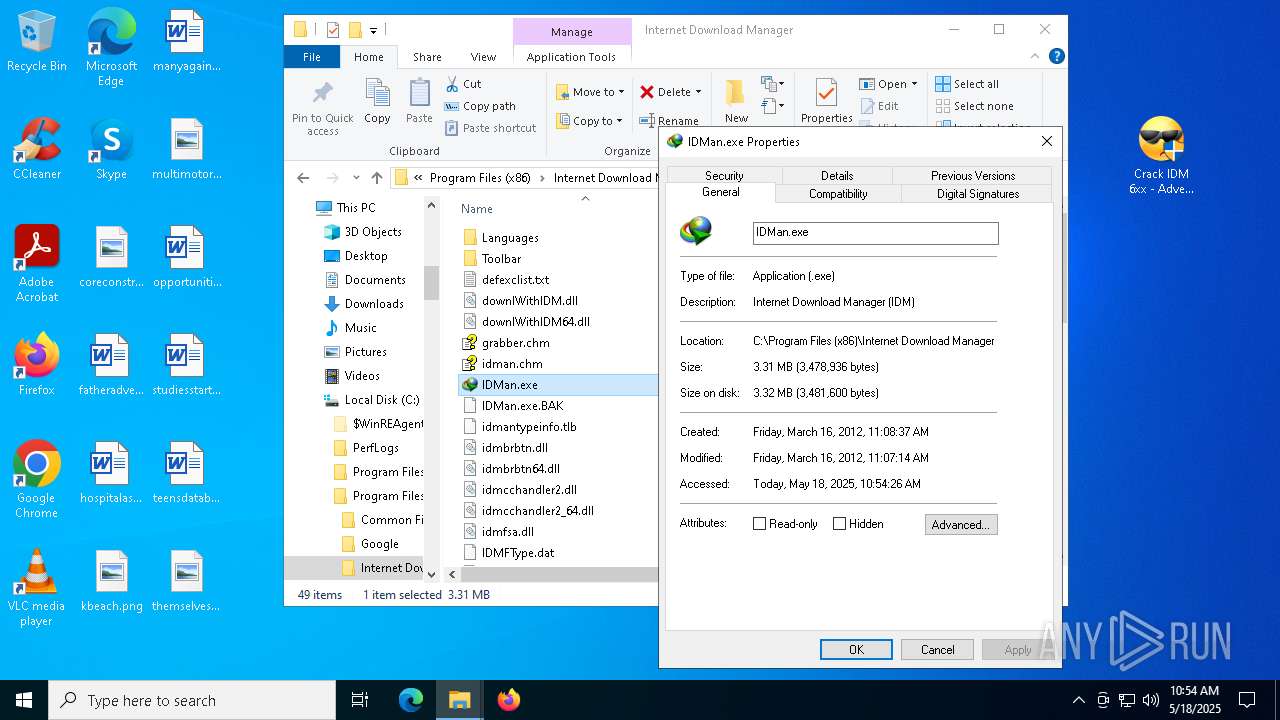
Task: Click Select none in ribbon
Action: coord(974,106)
